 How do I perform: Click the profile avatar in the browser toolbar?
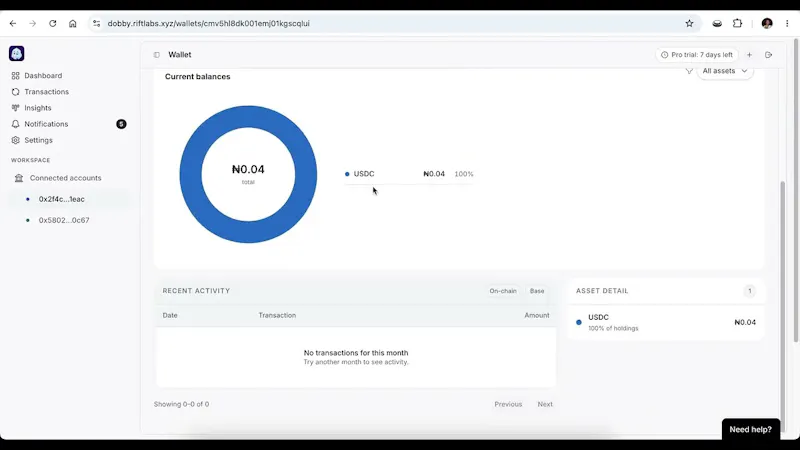click(767, 23)
